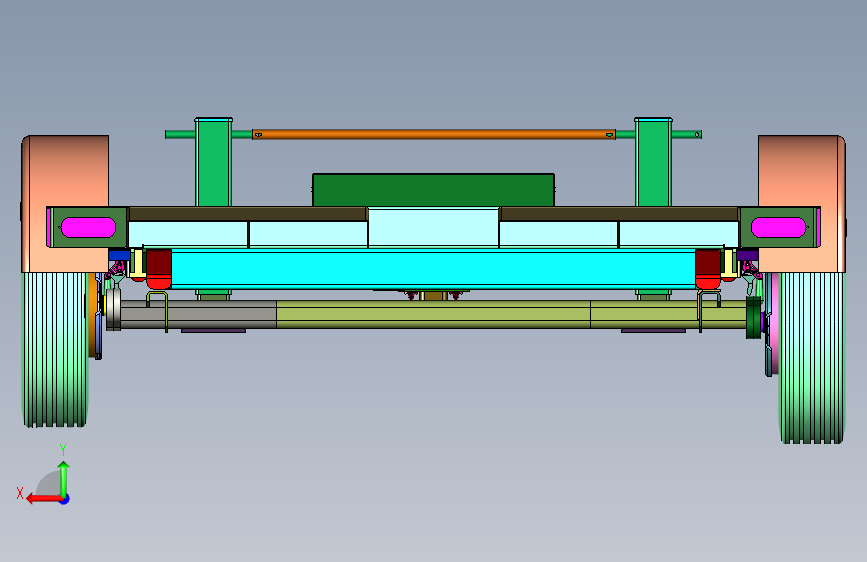
Task: Select the gray axle section on left
Action: (199, 315)
